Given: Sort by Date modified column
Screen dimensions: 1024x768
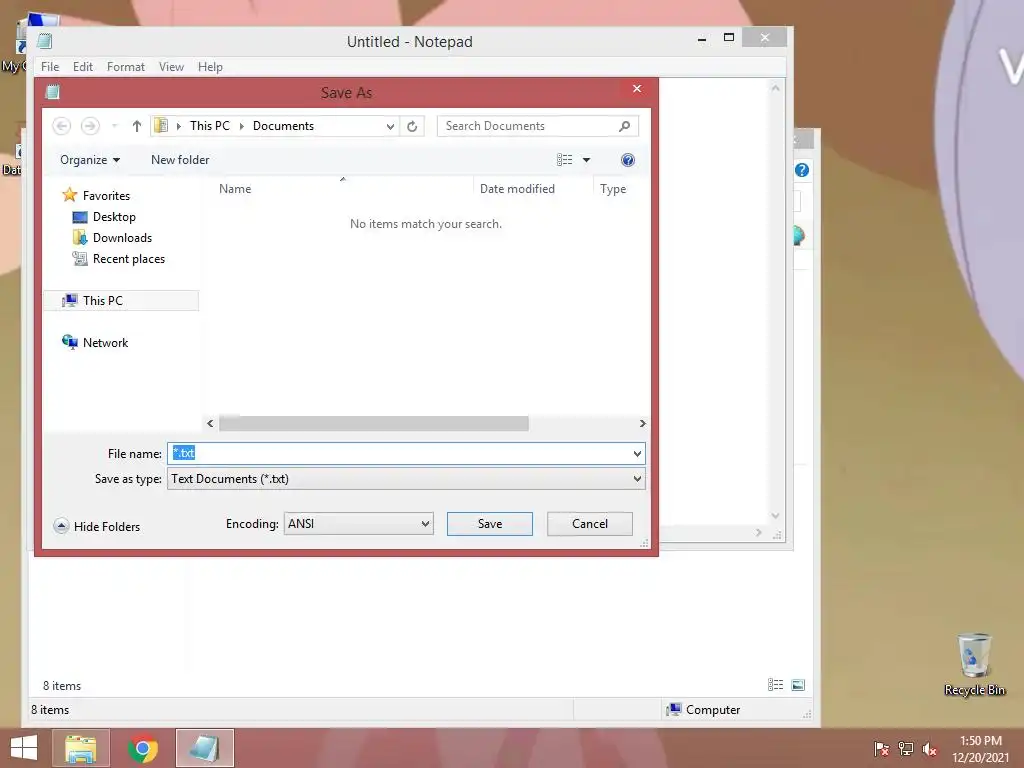Looking at the screenshot, I should coord(517,189).
